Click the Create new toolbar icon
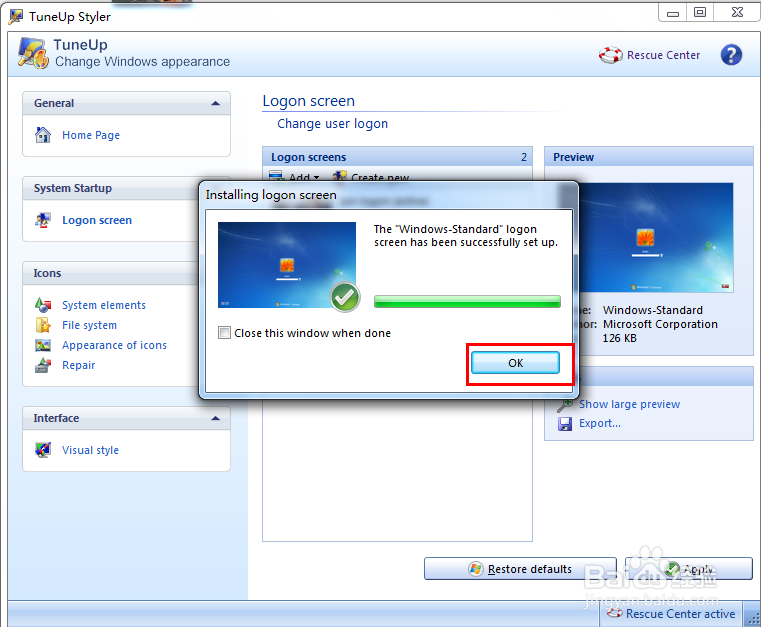The image size is (761, 627). point(339,176)
